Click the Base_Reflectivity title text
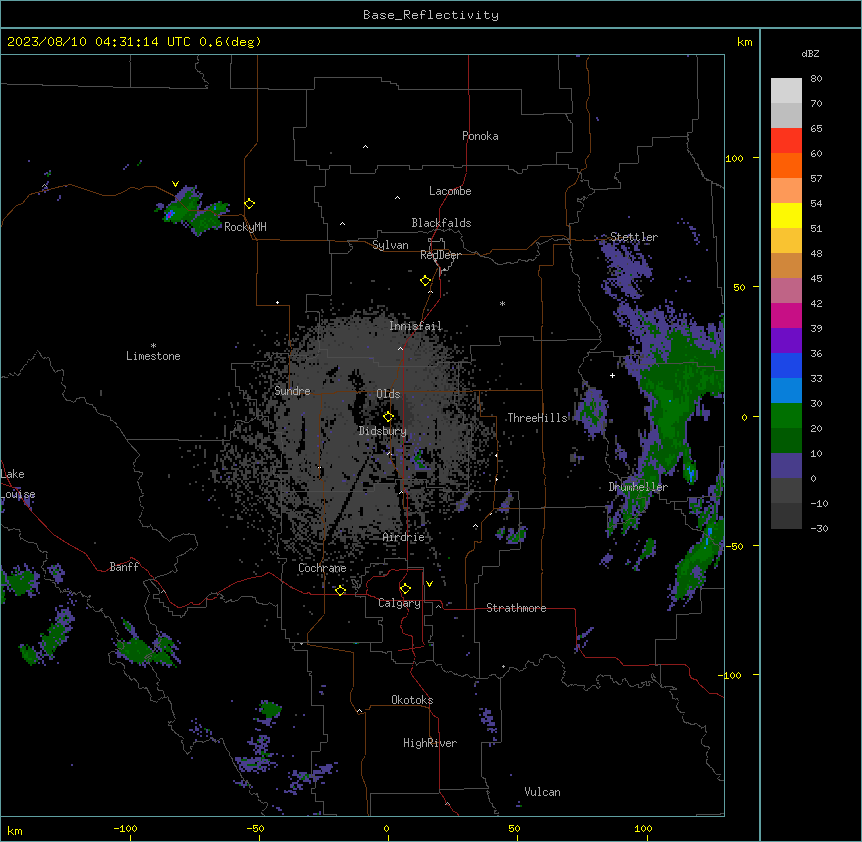 (x=431, y=15)
